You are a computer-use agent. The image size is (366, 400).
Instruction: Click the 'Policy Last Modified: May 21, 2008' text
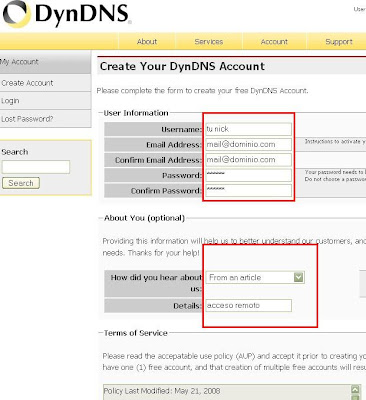click(x=162, y=391)
